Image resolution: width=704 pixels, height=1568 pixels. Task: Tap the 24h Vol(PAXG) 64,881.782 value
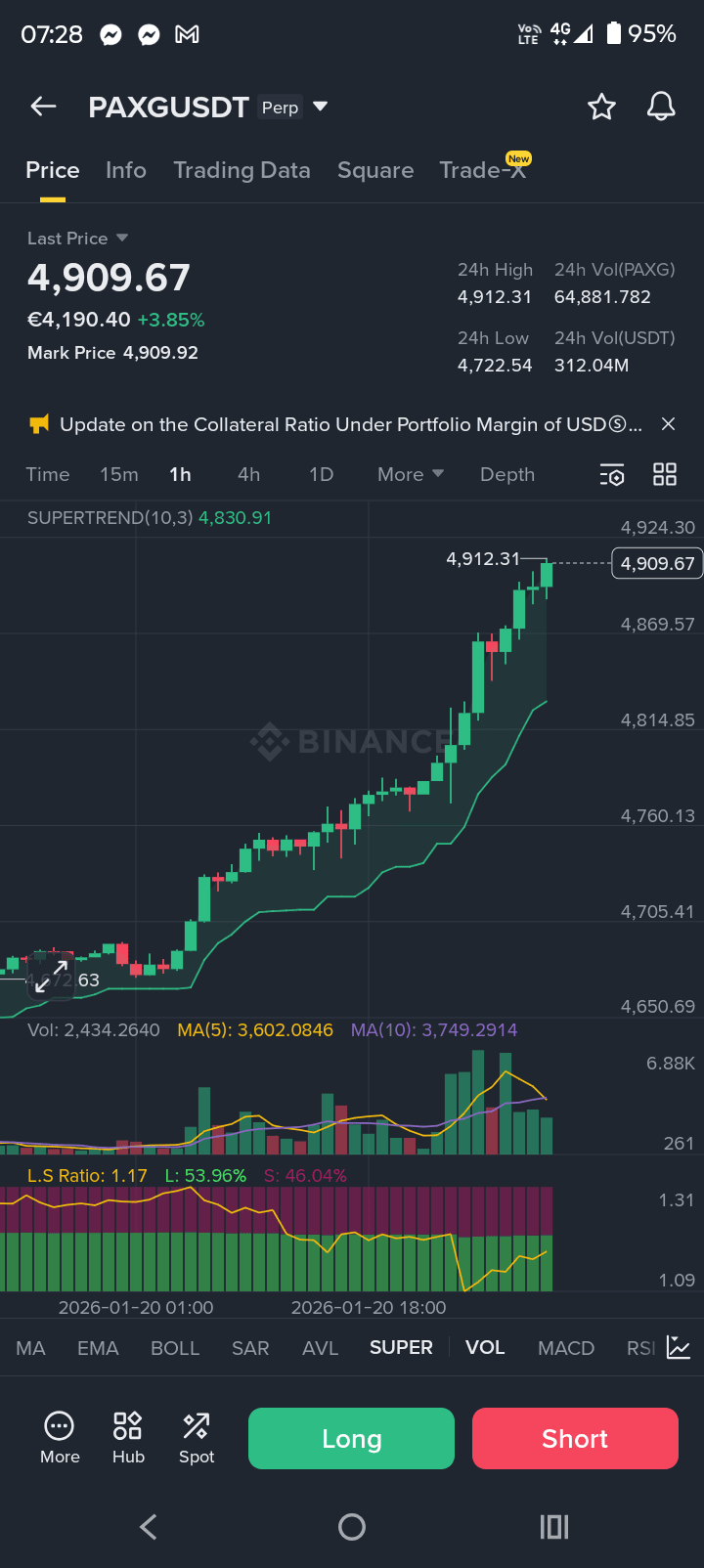tap(602, 296)
